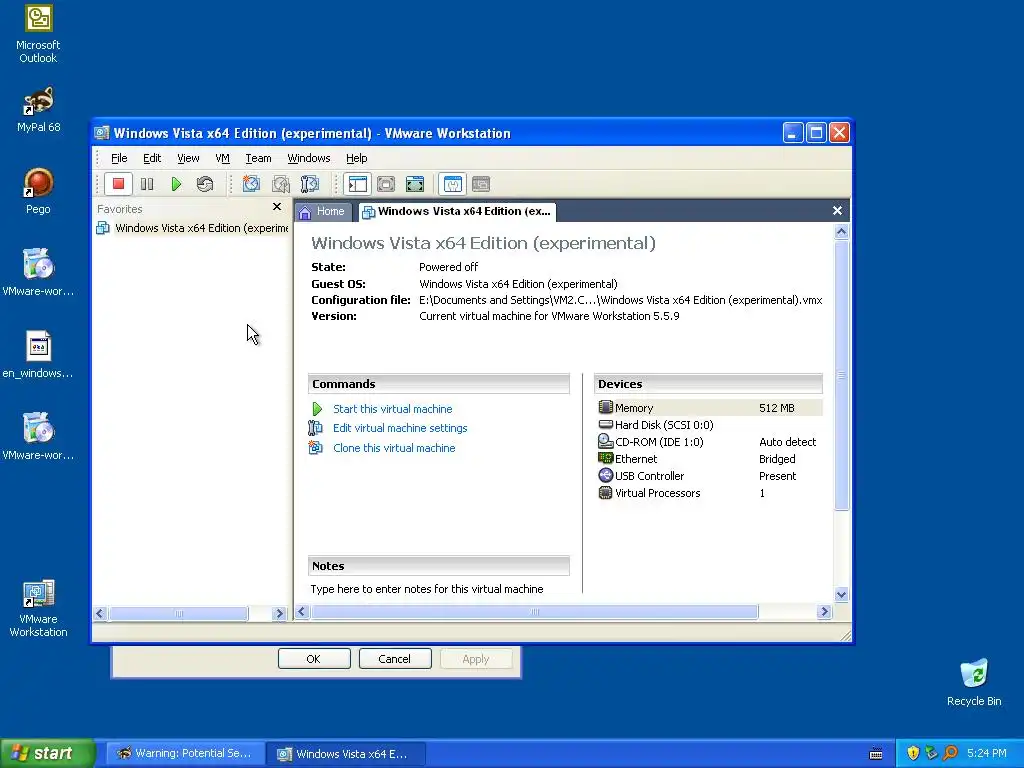Click the security shield tray icon
Viewport: 1024px width, 768px height.
[913, 753]
